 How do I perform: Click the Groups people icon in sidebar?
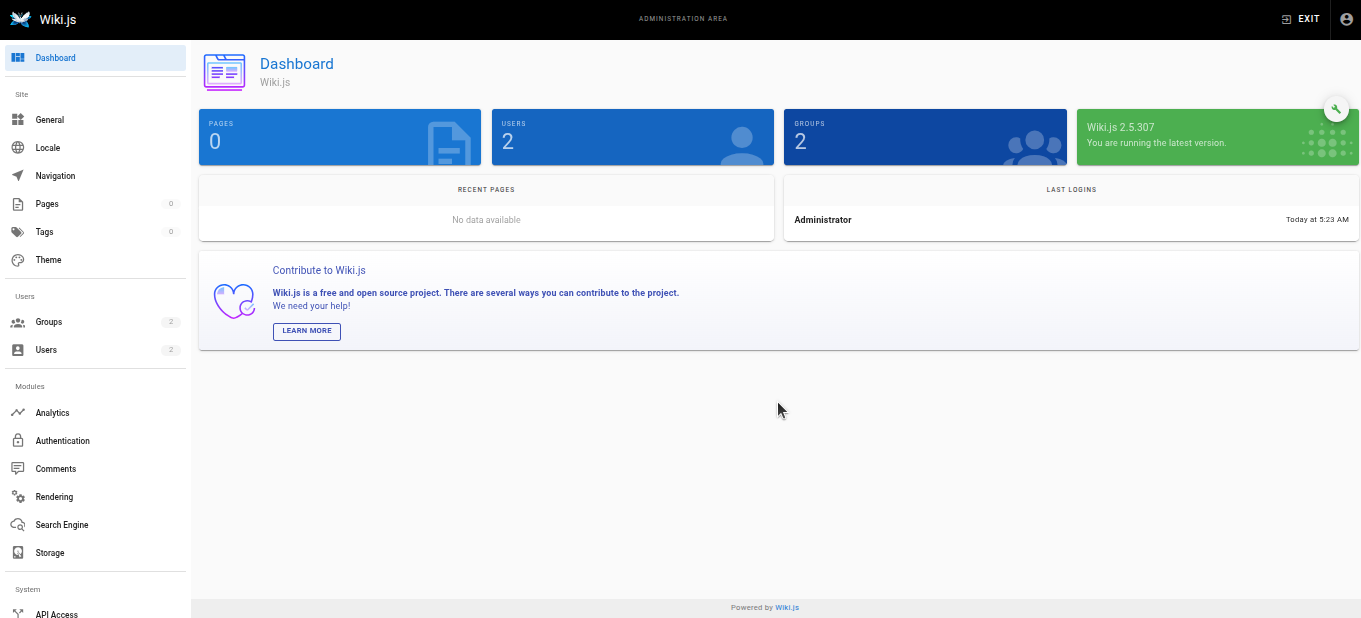18,322
